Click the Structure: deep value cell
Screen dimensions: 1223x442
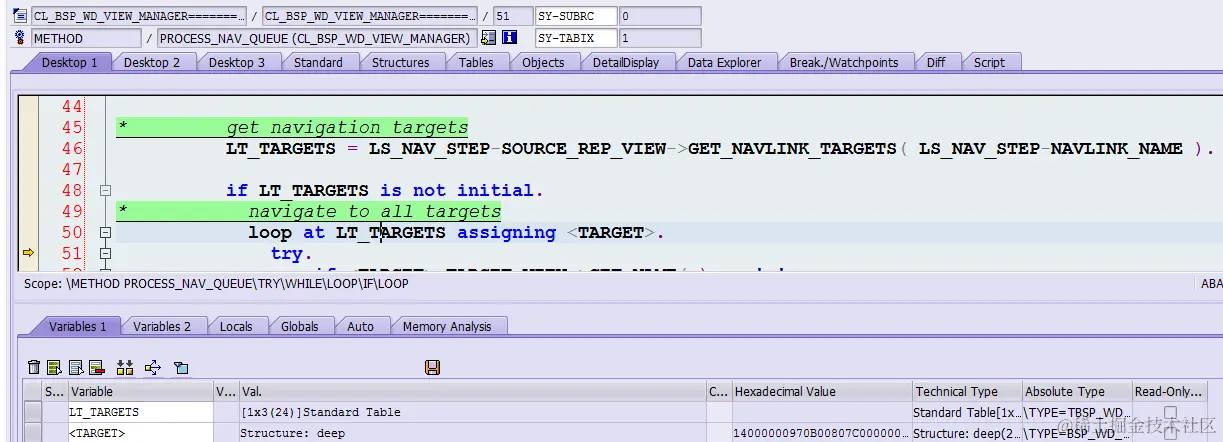click(x=472, y=433)
